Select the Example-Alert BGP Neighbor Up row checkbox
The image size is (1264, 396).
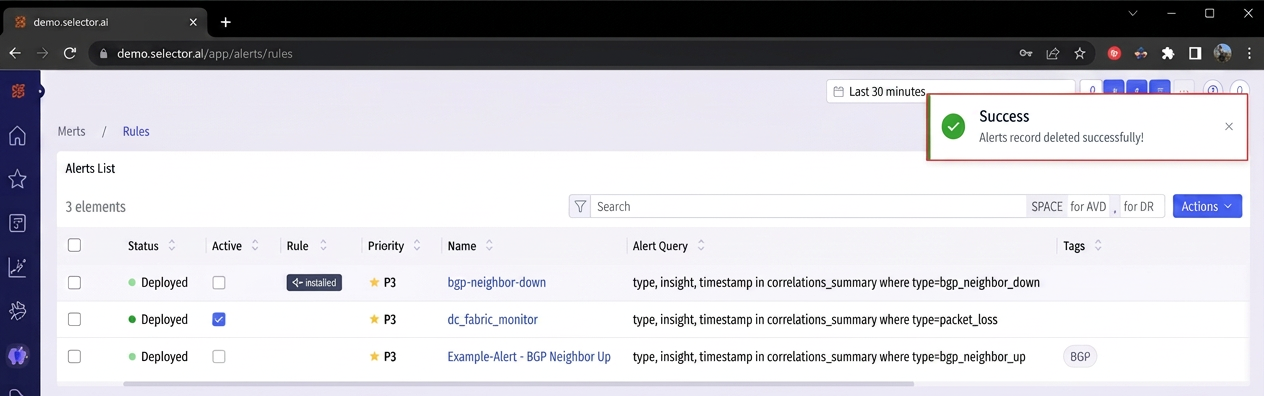point(74,357)
